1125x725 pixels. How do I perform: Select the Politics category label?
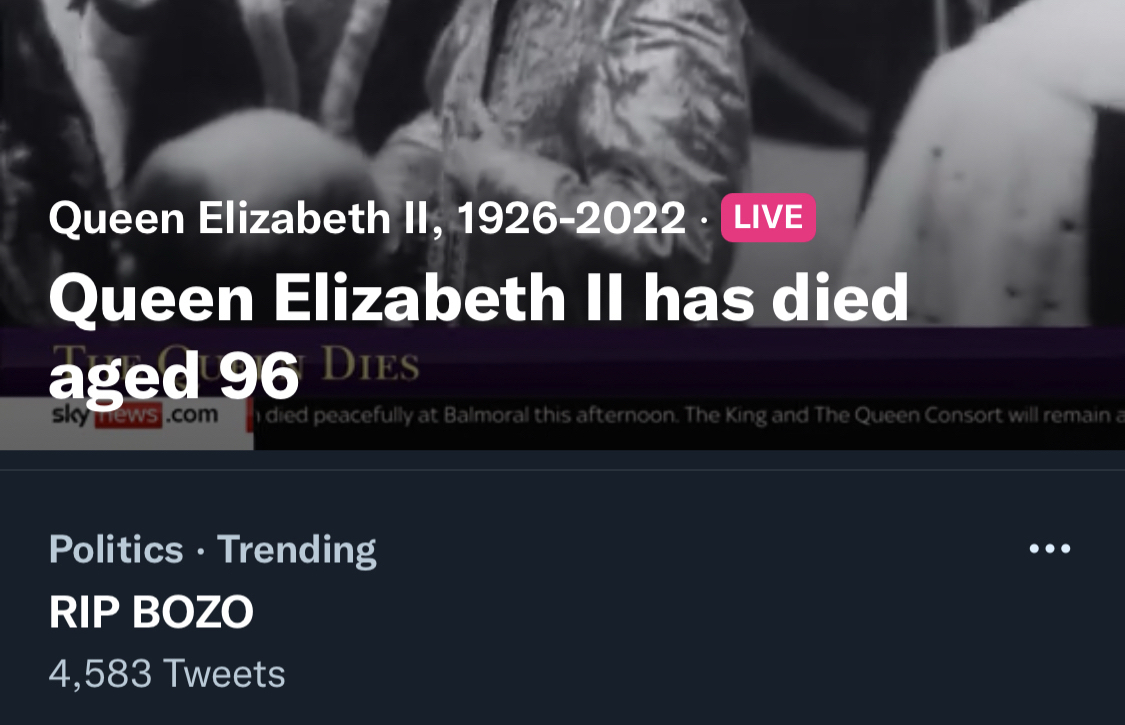pos(116,549)
